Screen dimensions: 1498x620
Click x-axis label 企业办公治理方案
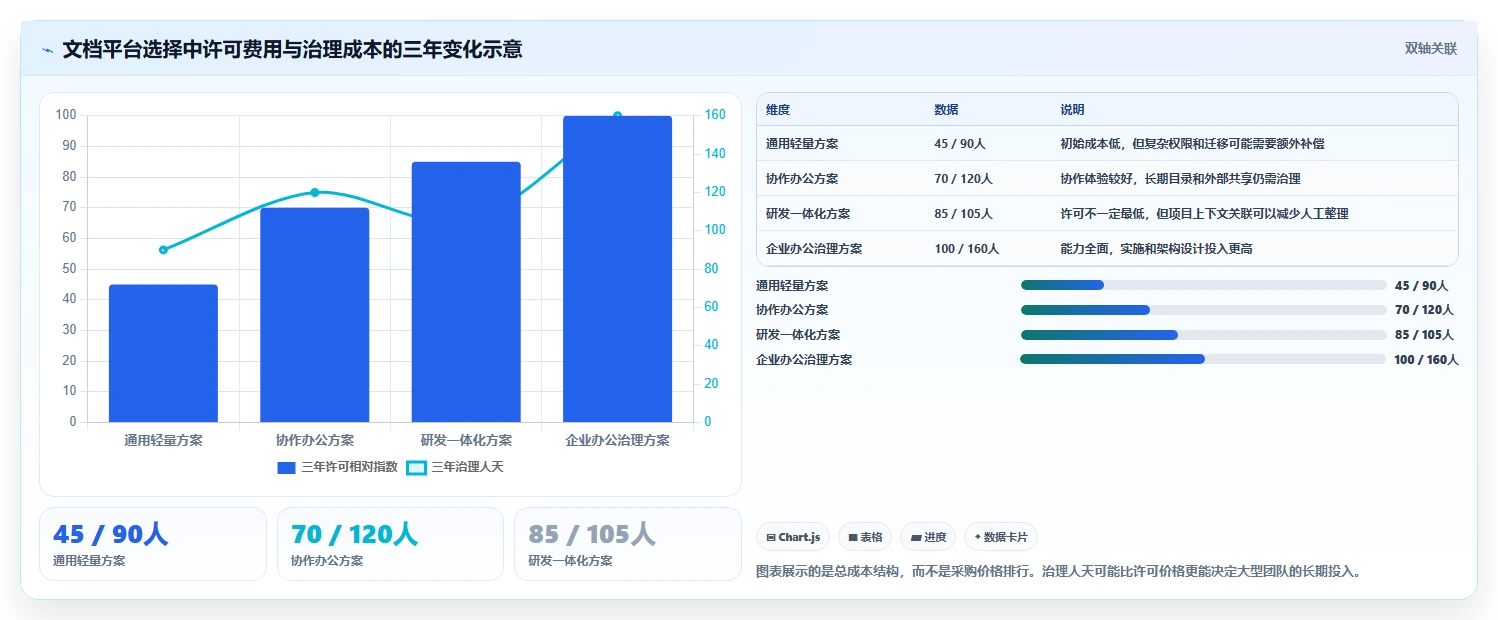617,440
